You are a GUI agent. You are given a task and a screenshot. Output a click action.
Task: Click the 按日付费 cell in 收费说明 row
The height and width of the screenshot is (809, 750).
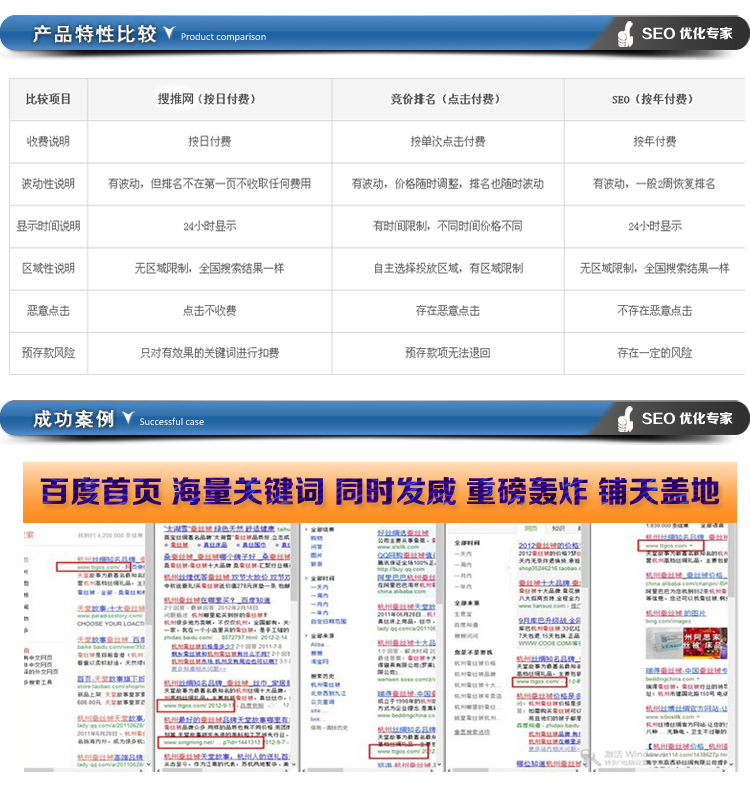point(209,141)
